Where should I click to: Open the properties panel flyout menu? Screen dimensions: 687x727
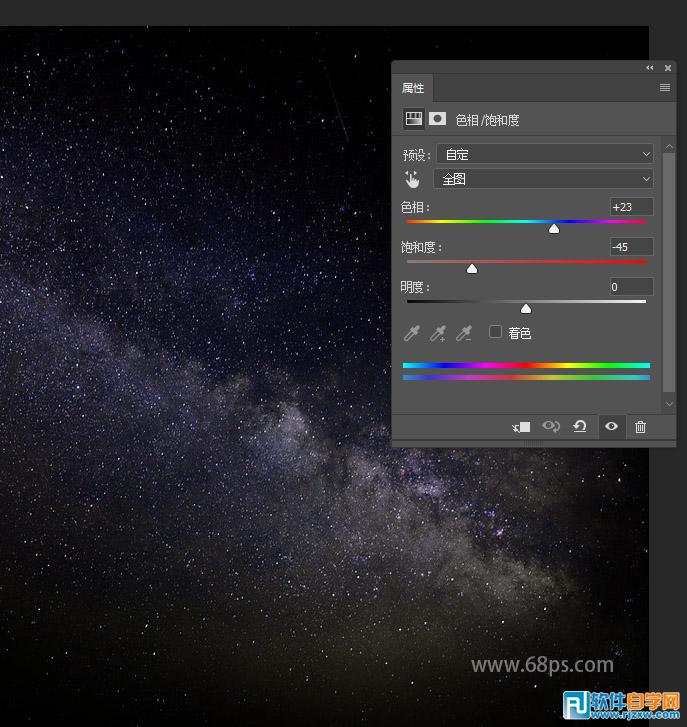coord(665,88)
